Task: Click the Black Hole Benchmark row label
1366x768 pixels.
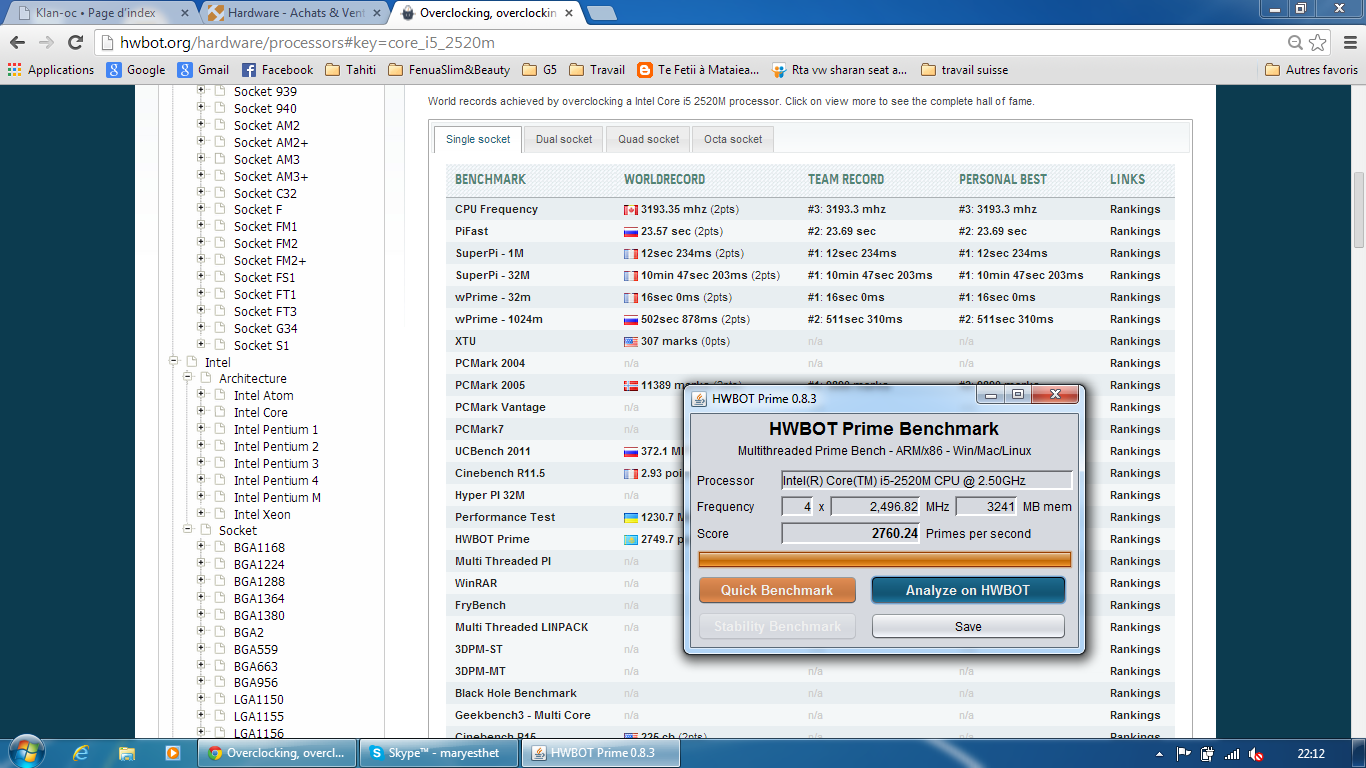Action: tap(516, 693)
